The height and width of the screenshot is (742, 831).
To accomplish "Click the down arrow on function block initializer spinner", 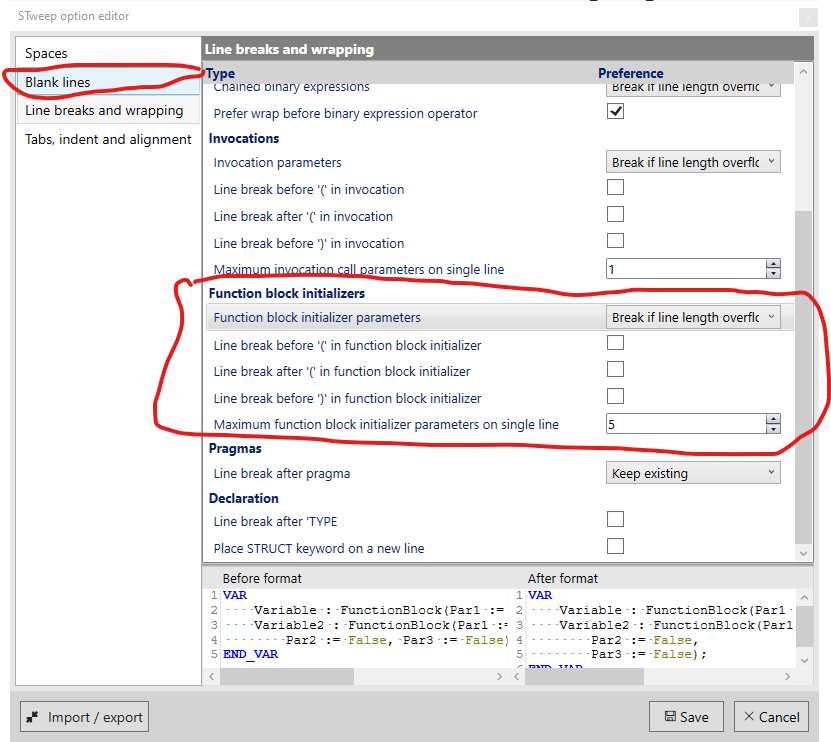I will (773, 428).
